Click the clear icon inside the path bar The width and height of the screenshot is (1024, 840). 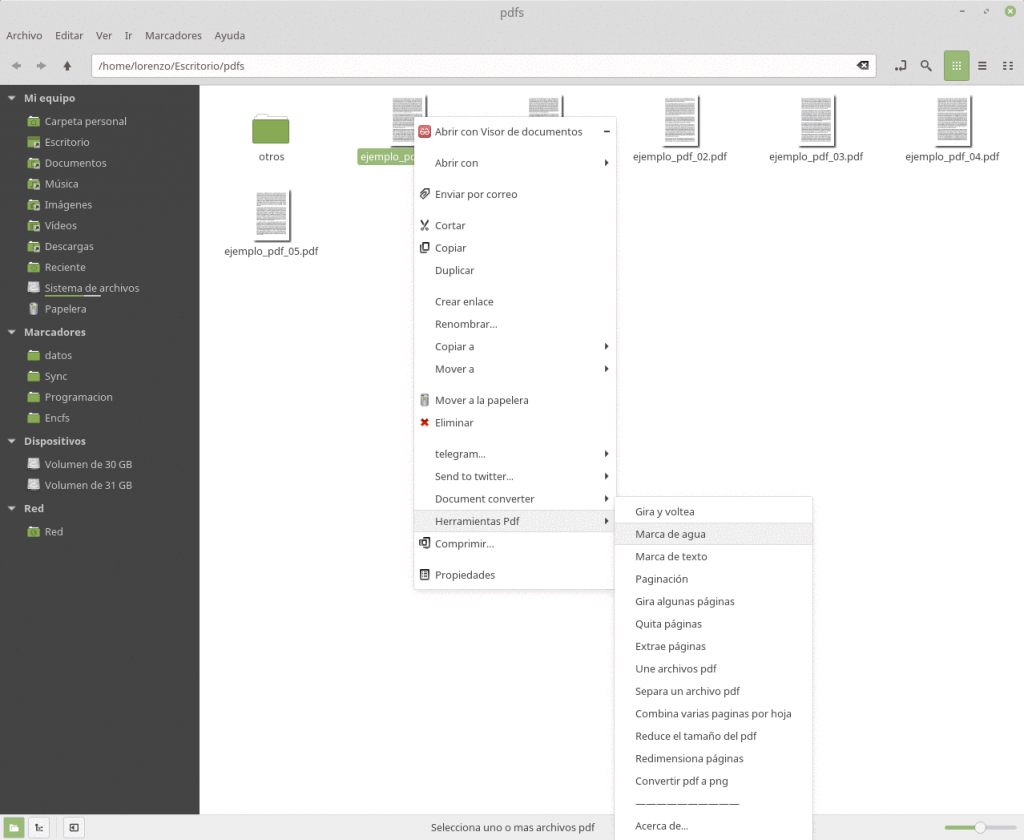[x=862, y=65]
